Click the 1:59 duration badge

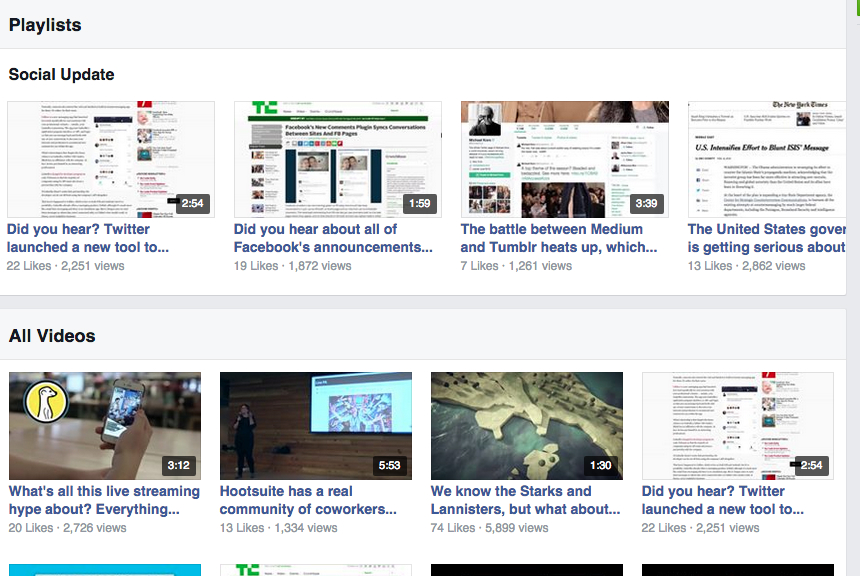pos(420,204)
